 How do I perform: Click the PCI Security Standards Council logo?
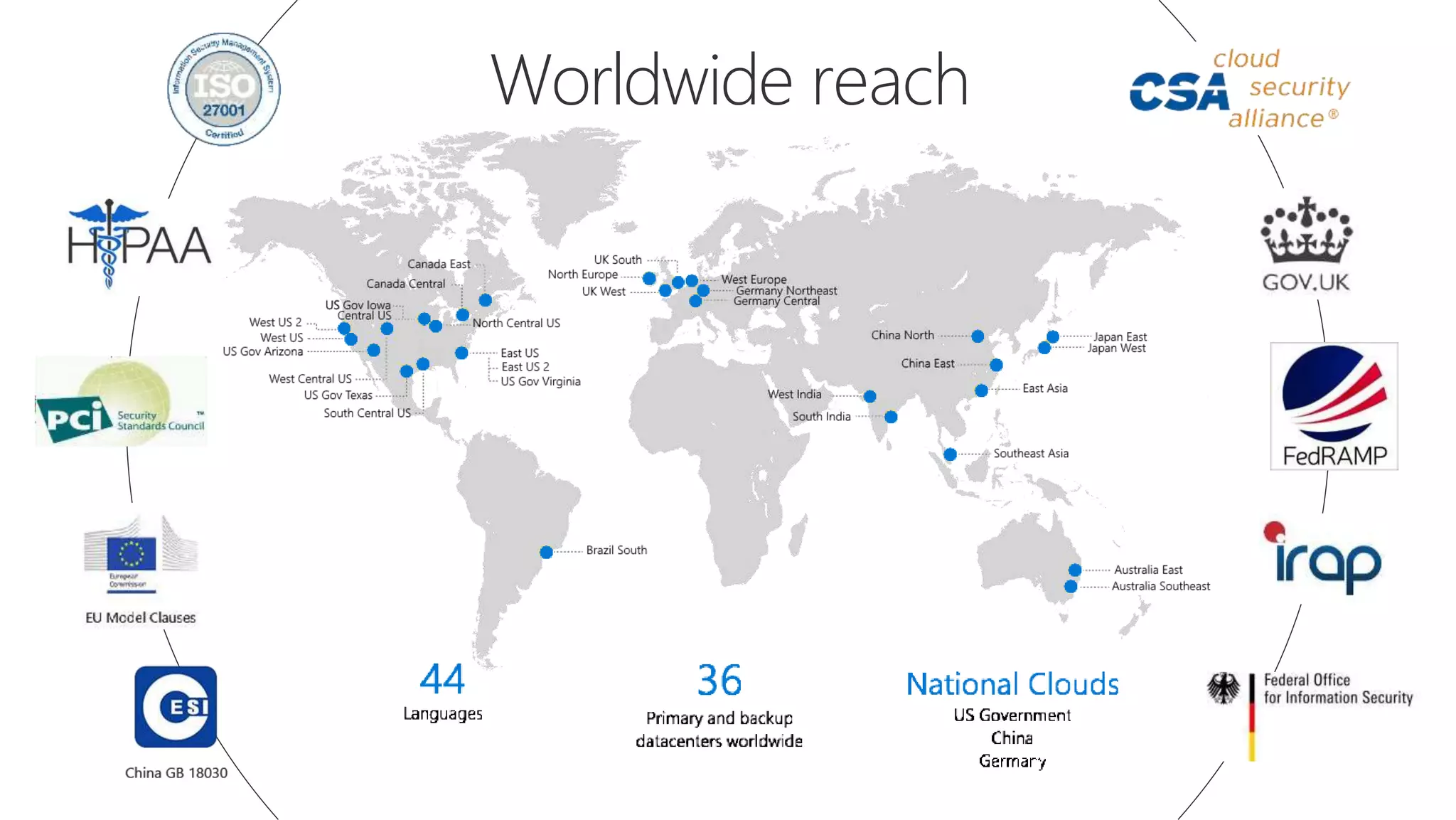pos(122,402)
